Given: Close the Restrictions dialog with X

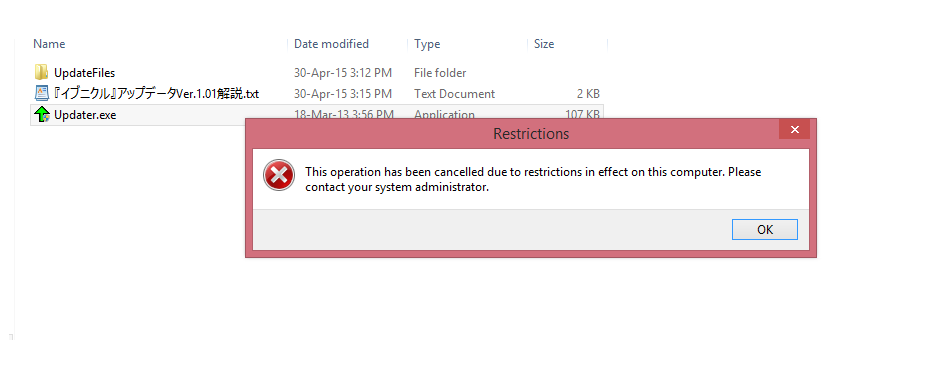Looking at the screenshot, I should 794,129.
